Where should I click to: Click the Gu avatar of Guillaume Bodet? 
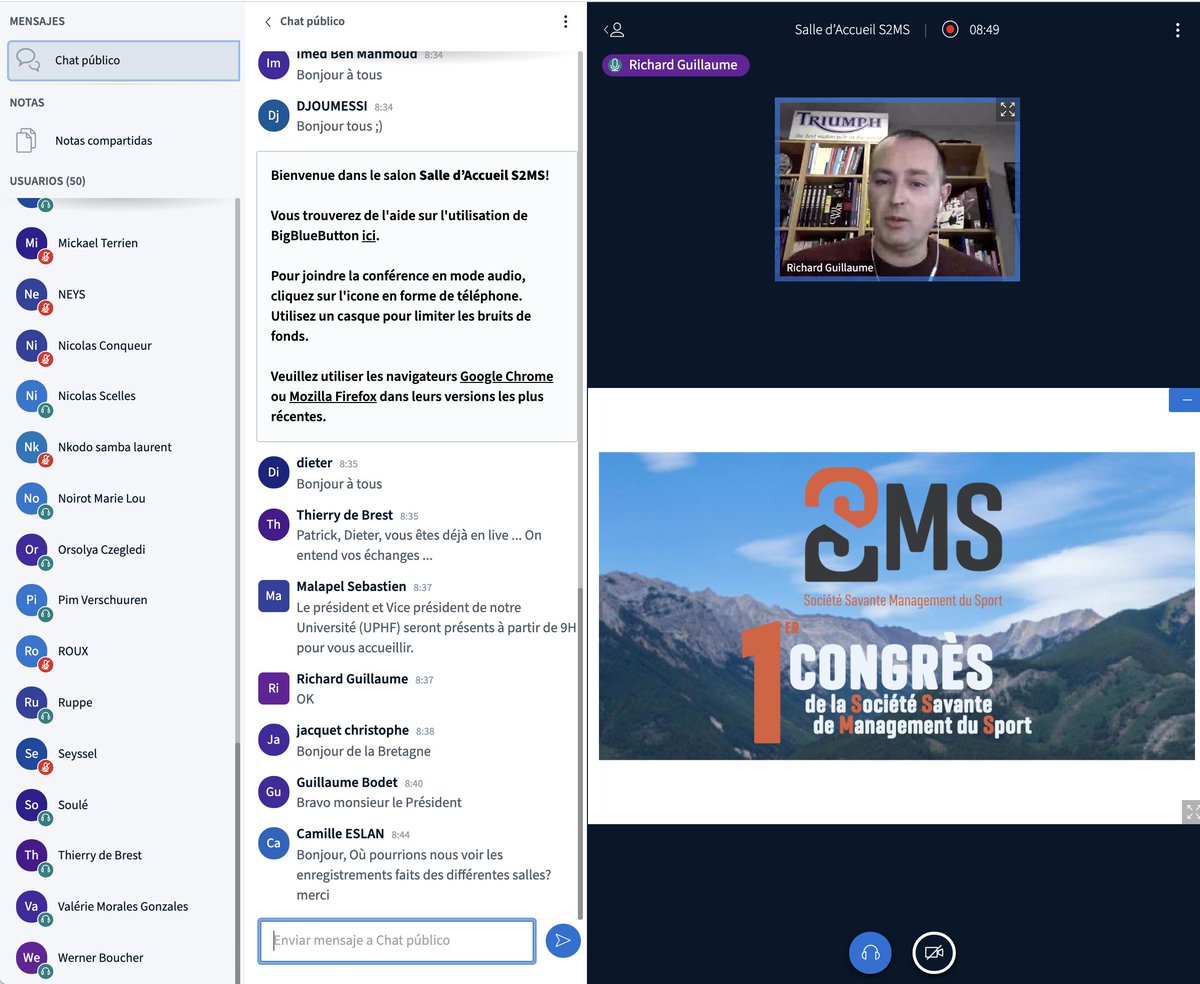coord(274,792)
